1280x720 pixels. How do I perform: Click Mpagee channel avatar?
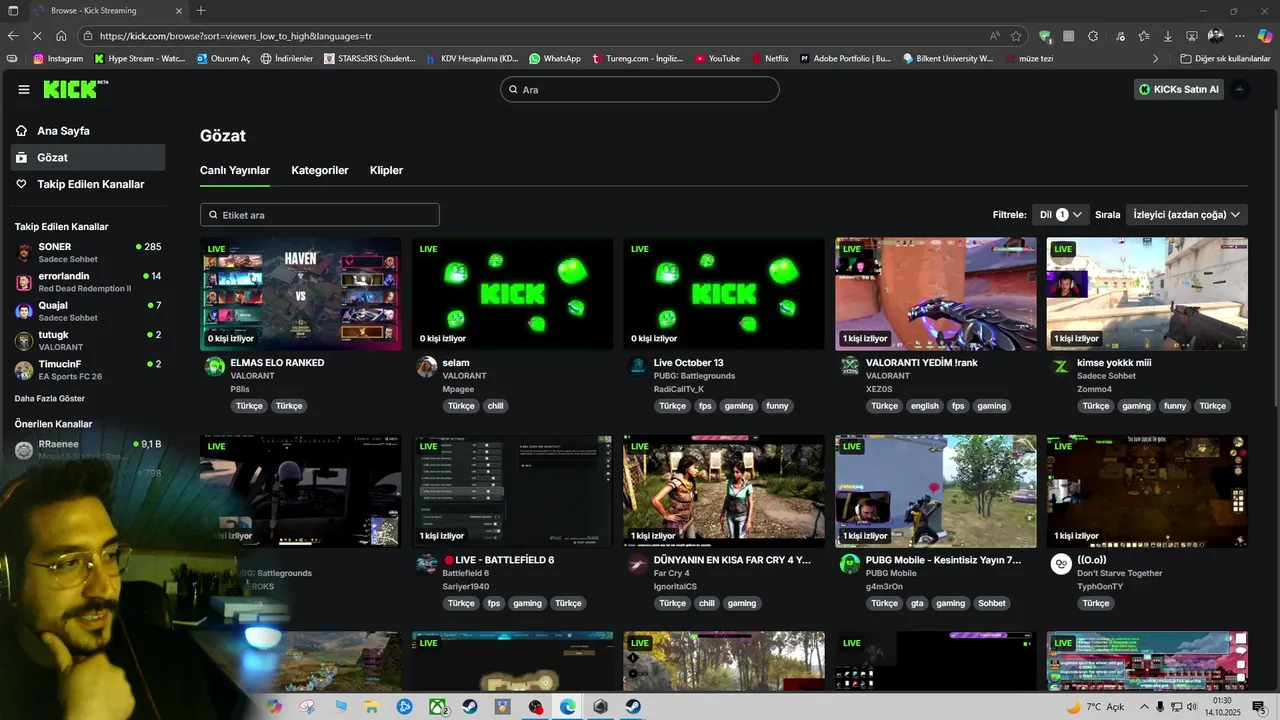pyautogui.click(x=427, y=366)
